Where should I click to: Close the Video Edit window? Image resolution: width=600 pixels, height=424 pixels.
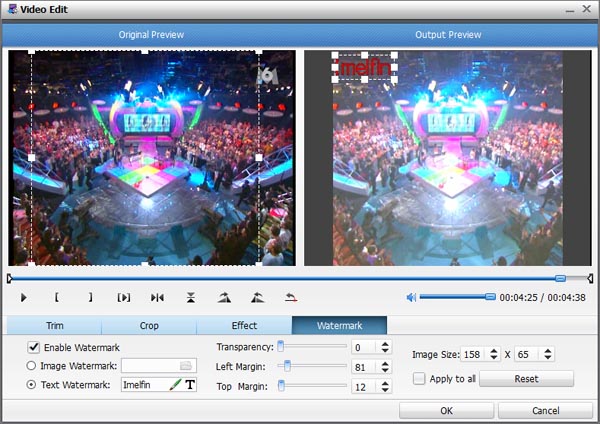tap(587, 8)
